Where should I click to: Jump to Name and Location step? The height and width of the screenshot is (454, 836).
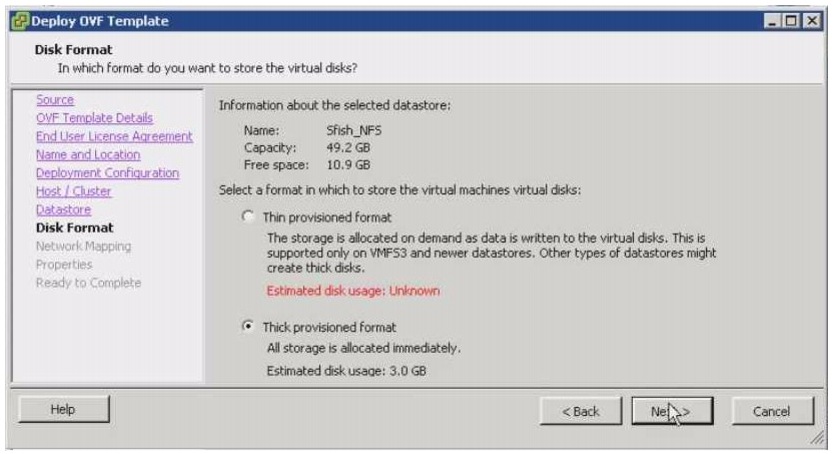pyautogui.click(x=88, y=155)
